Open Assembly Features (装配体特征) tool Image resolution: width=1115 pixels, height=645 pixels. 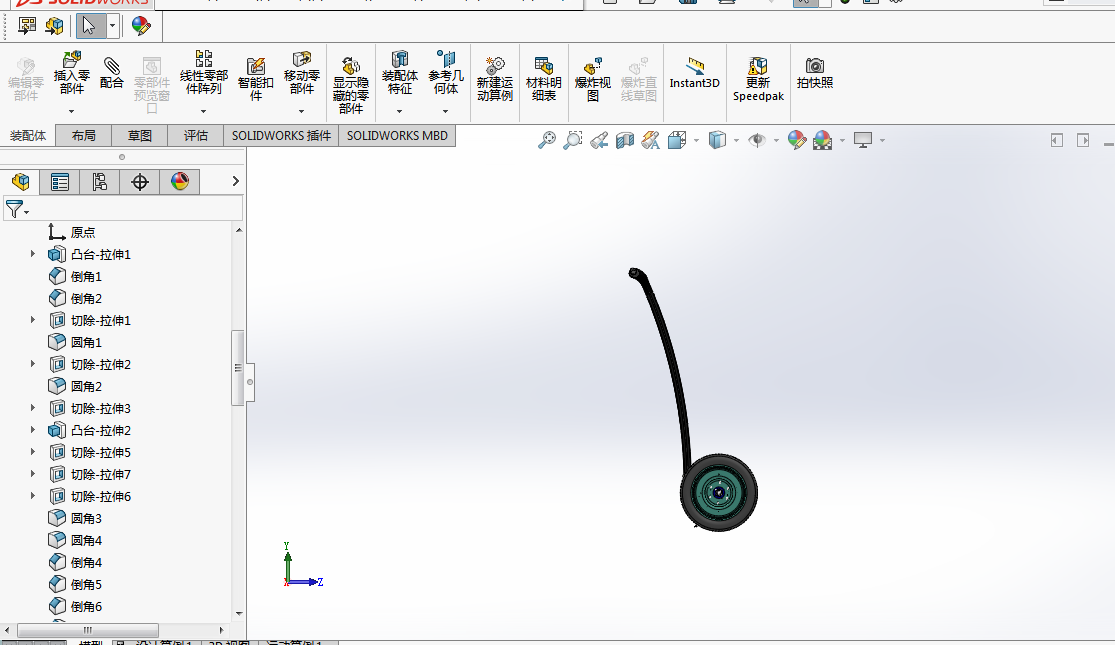coord(400,73)
